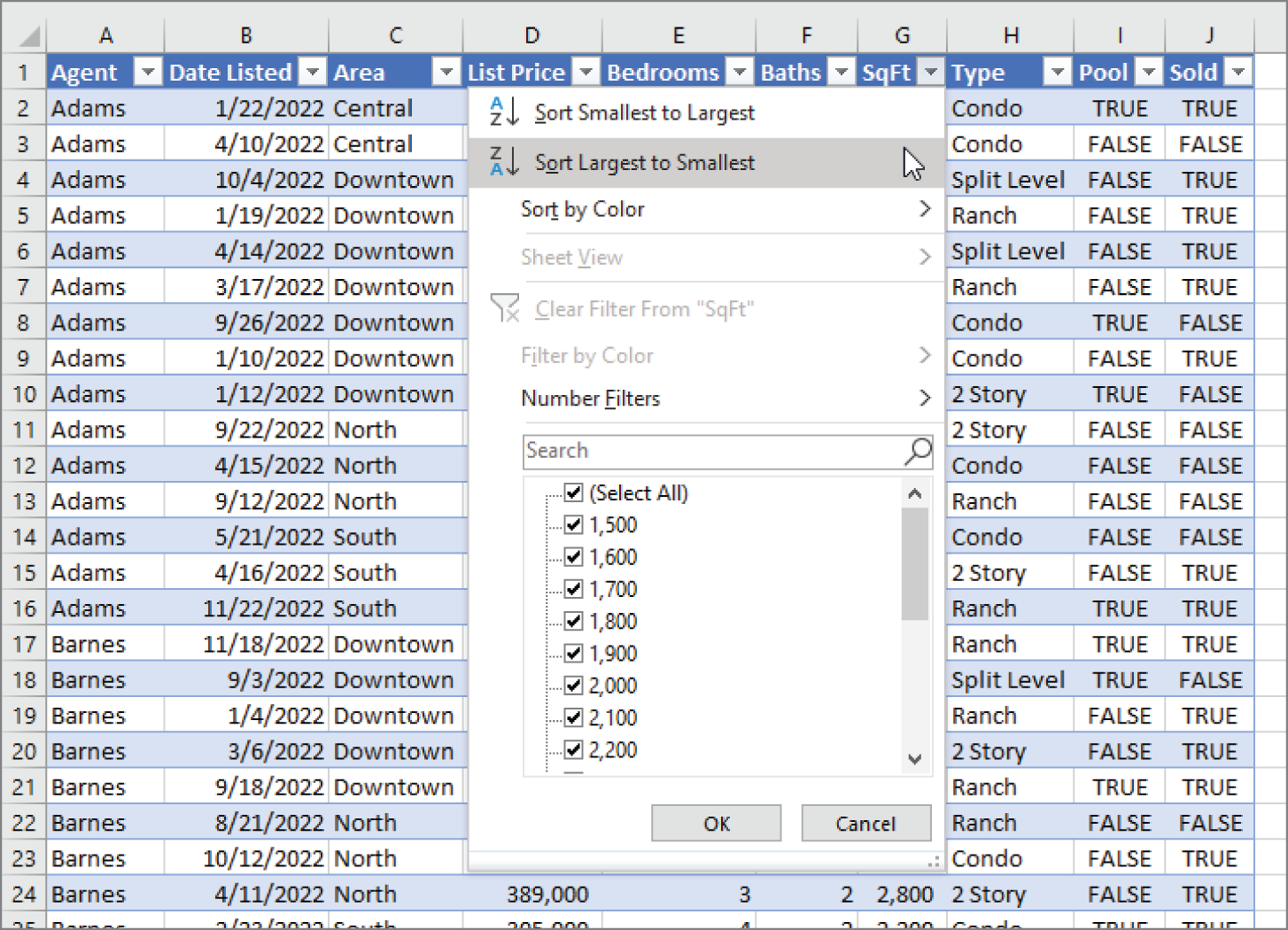Click the OK button
The width and height of the screenshot is (1288, 930).
click(716, 824)
